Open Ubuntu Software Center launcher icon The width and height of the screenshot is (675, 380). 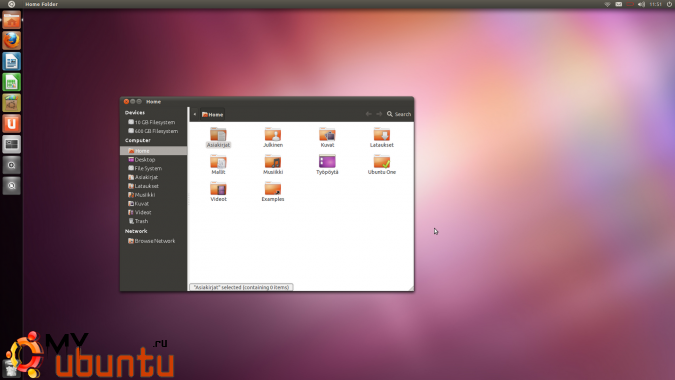pyautogui.click(x=12, y=103)
